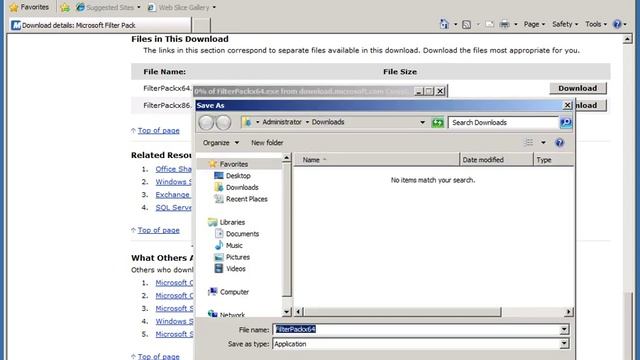The height and width of the screenshot is (360, 640).
Task: Click the Add to Favorites Bar icon
Action: click(x=64, y=7)
